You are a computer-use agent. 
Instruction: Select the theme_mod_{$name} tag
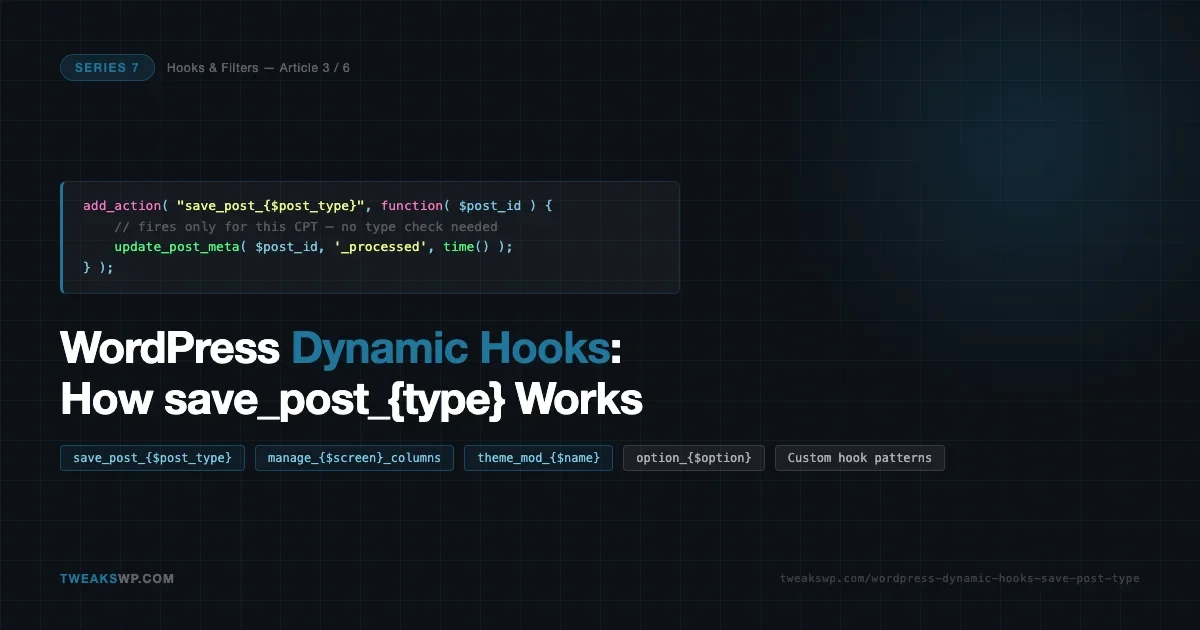[x=538, y=458]
